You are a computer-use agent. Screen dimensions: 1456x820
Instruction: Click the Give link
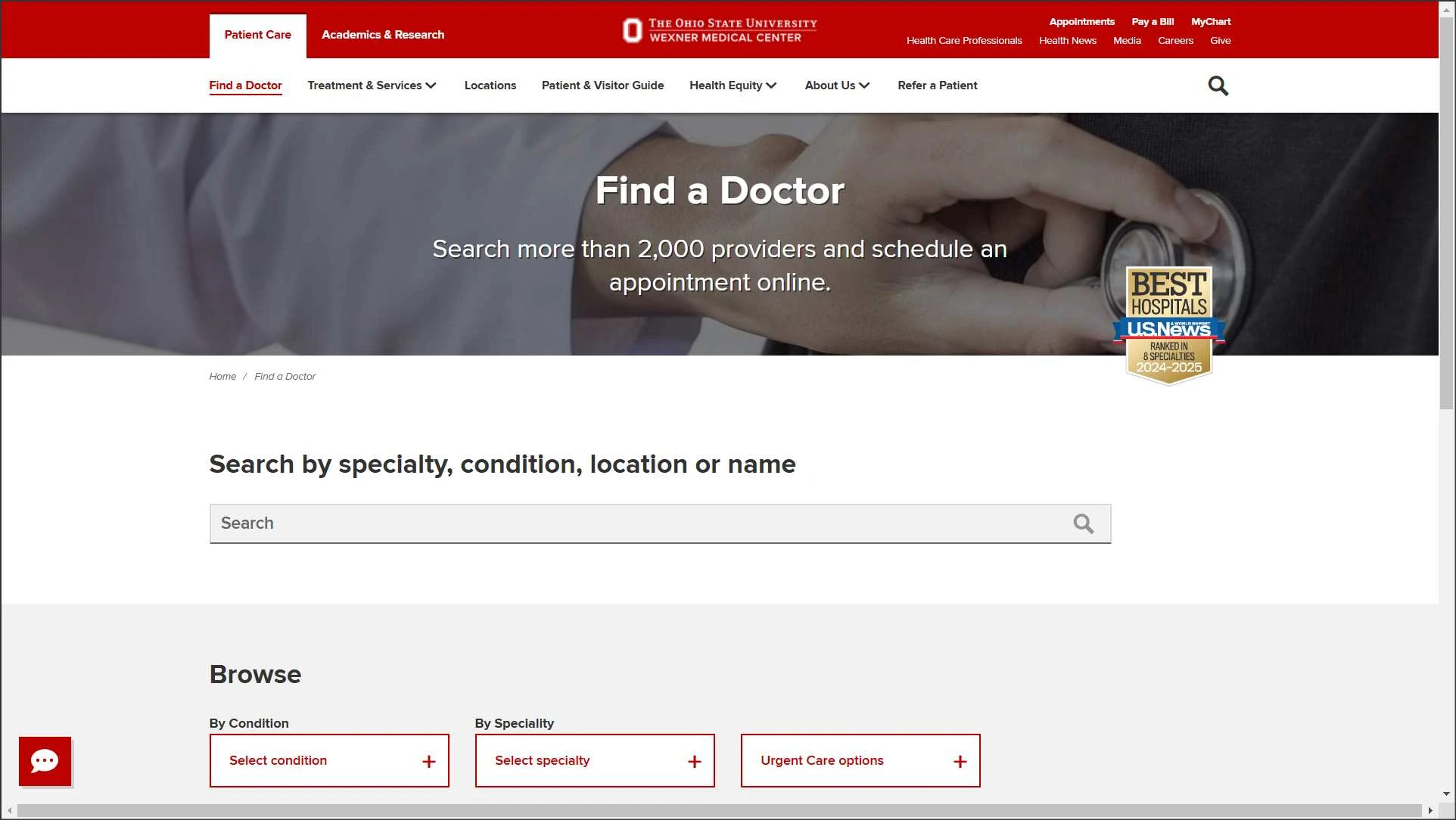tap(1220, 41)
